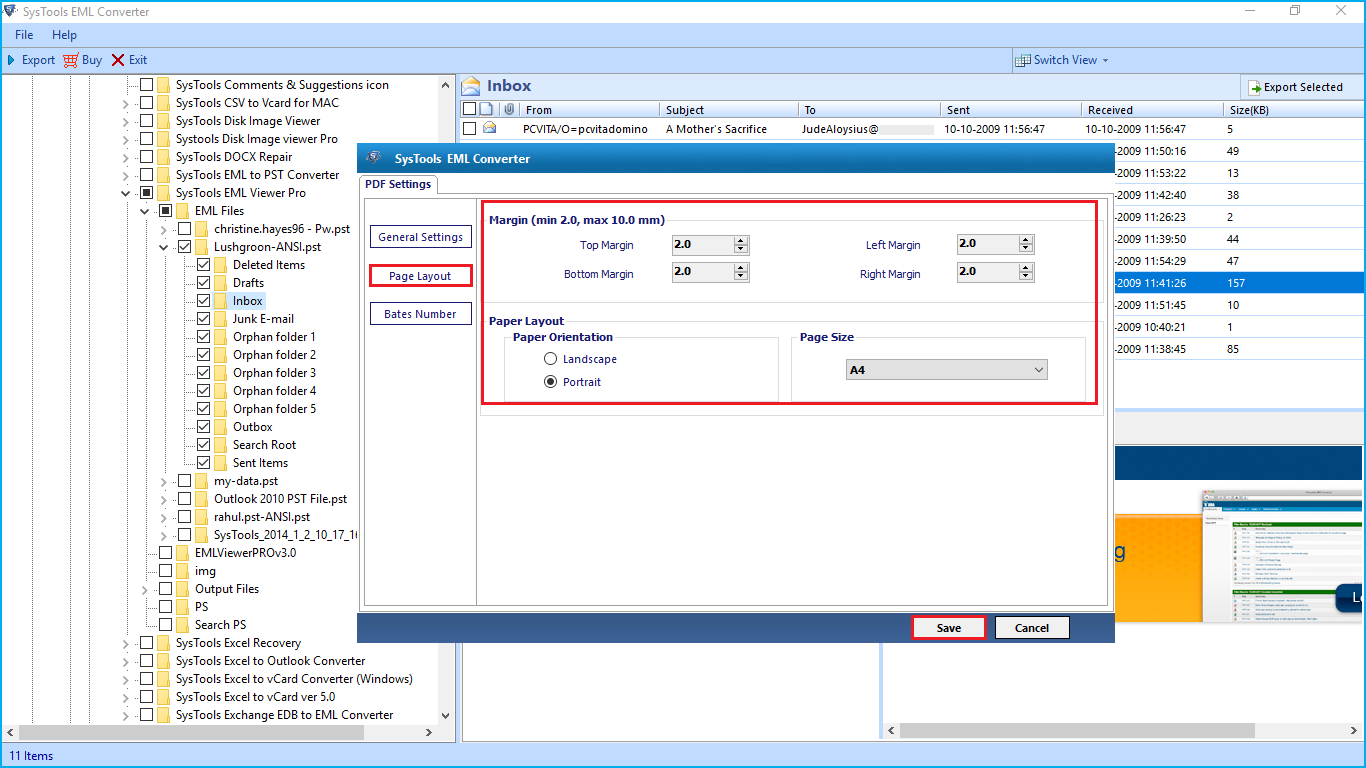Click the Received column header
1366x768 pixels.
click(x=1152, y=110)
